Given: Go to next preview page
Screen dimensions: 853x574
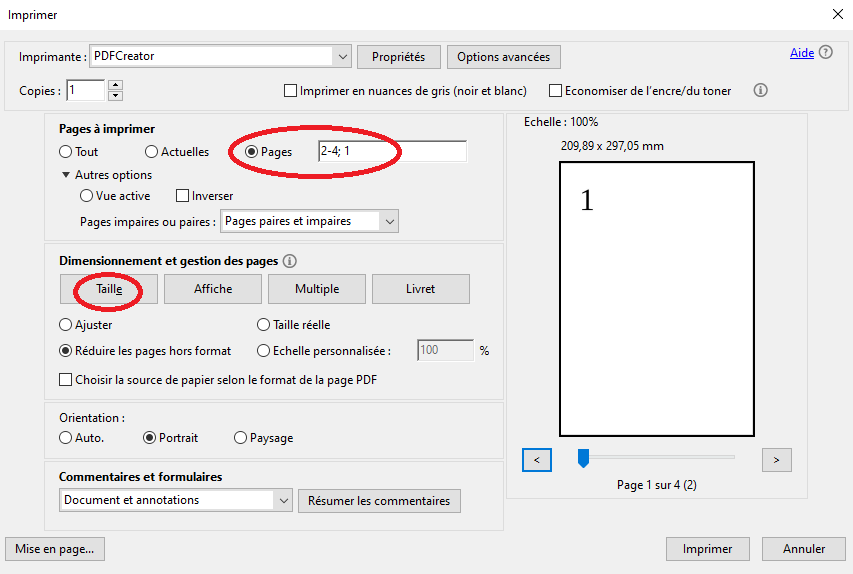Looking at the screenshot, I should (776, 460).
